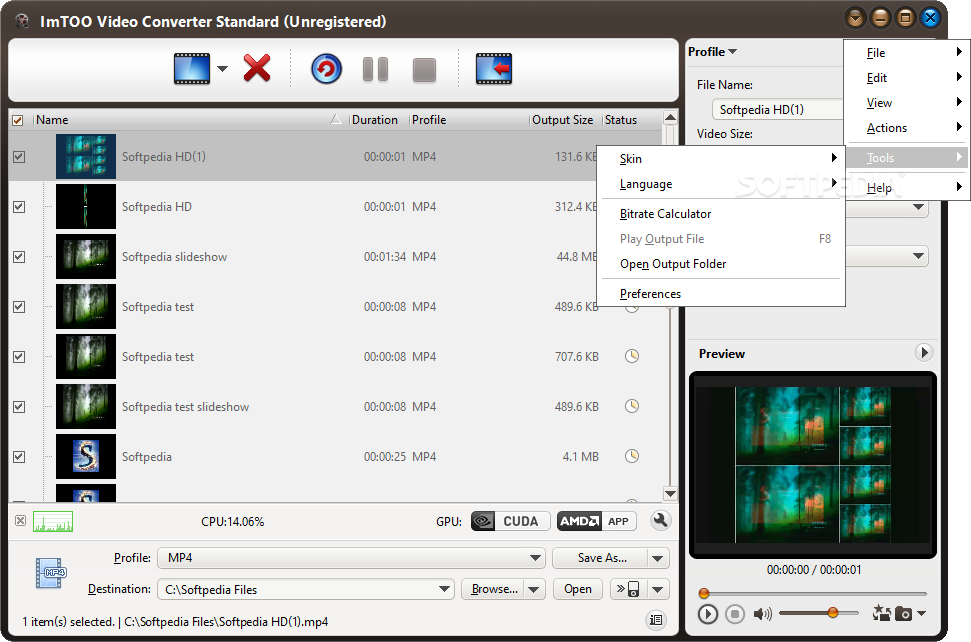Open the Actions menu
This screenshot has height=642, width=971.
[908, 128]
